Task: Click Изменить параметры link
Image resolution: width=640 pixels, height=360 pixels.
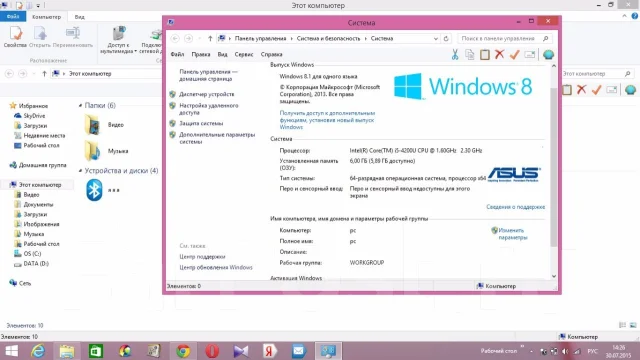Action: coord(513,233)
